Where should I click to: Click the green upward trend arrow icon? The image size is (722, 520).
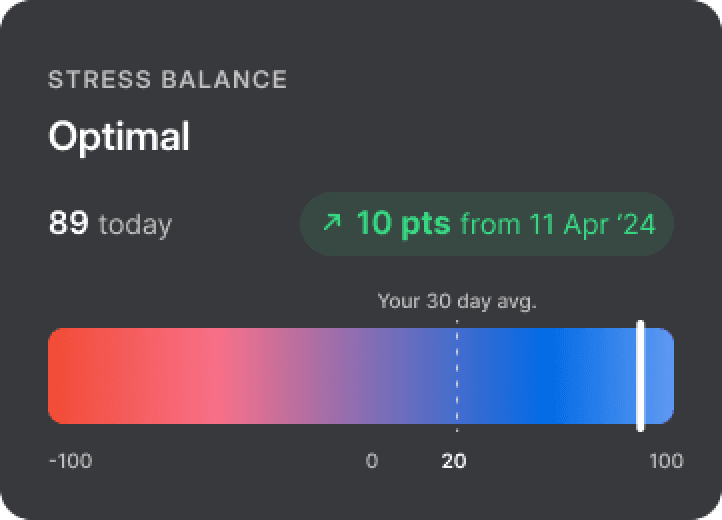coord(332,222)
